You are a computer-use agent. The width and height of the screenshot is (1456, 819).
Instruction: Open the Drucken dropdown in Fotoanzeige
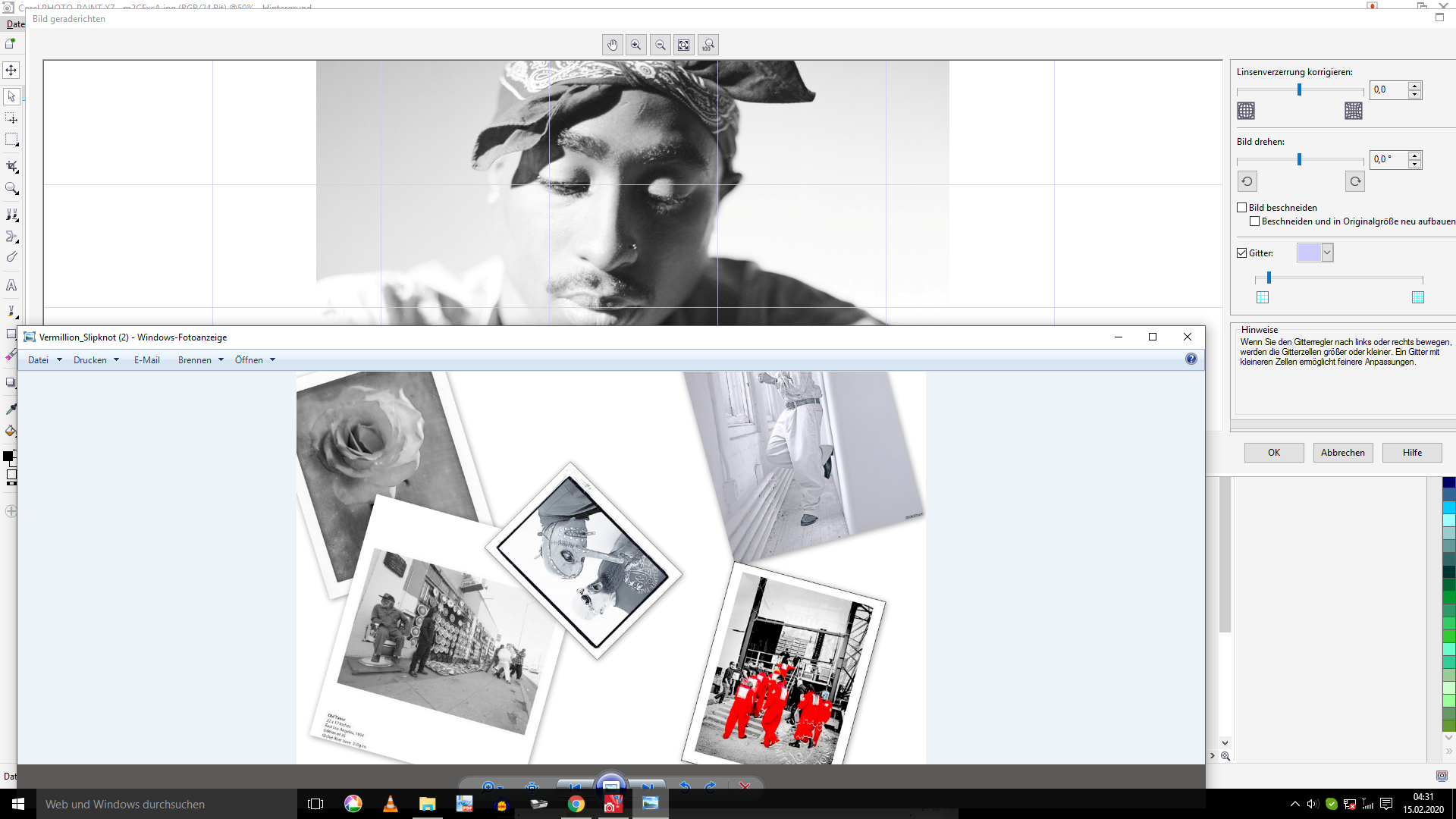(x=96, y=360)
